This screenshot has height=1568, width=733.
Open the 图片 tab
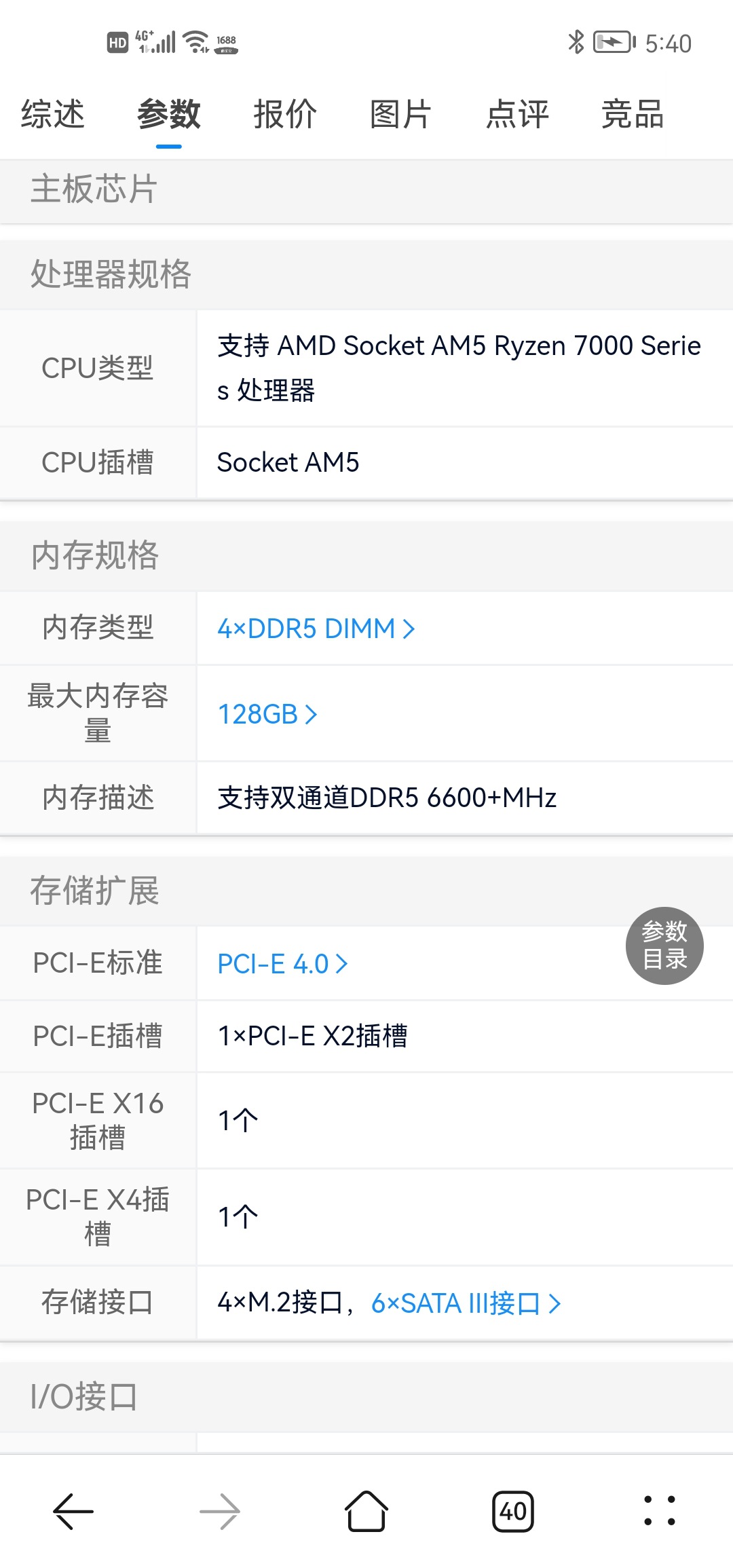coord(401,114)
